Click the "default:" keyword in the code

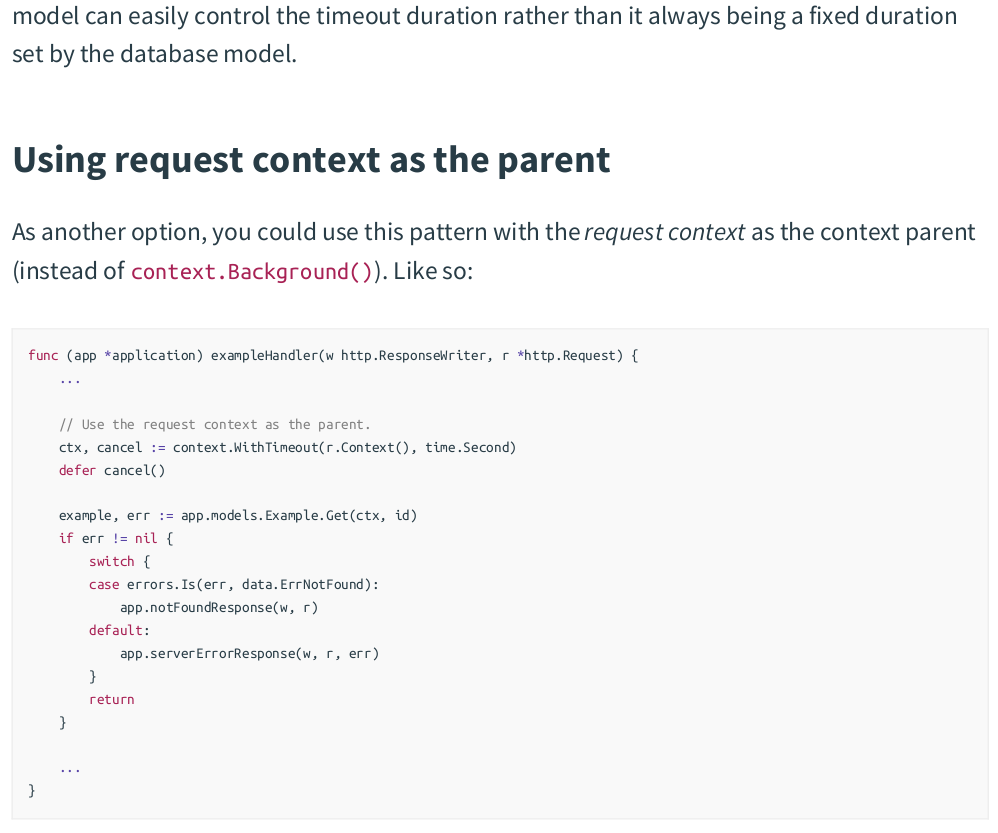[x=119, y=631]
